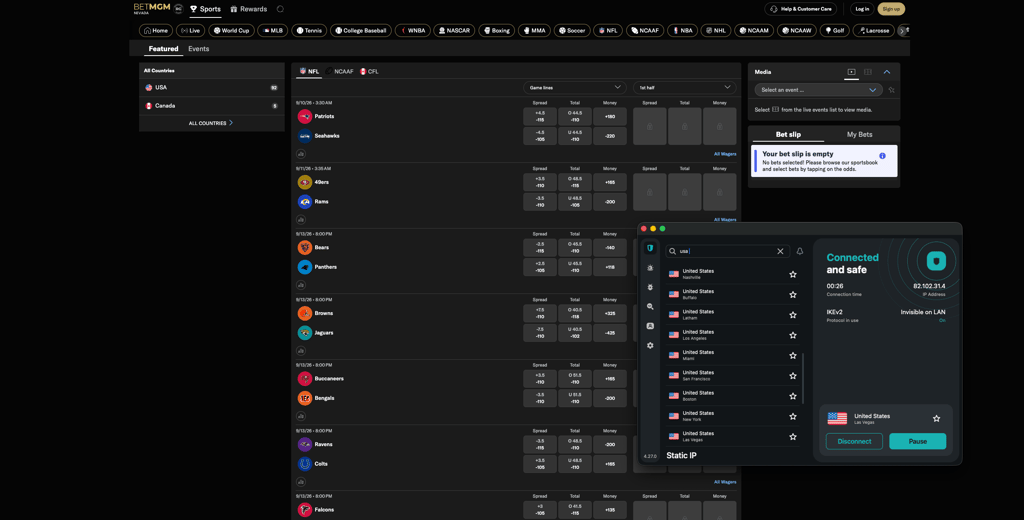Expand ALL COUNTRIES list

211,123
